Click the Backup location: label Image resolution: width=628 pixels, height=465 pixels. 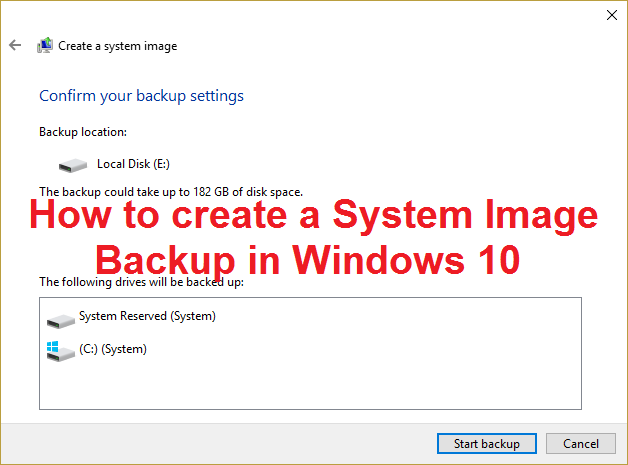(x=83, y=132)
